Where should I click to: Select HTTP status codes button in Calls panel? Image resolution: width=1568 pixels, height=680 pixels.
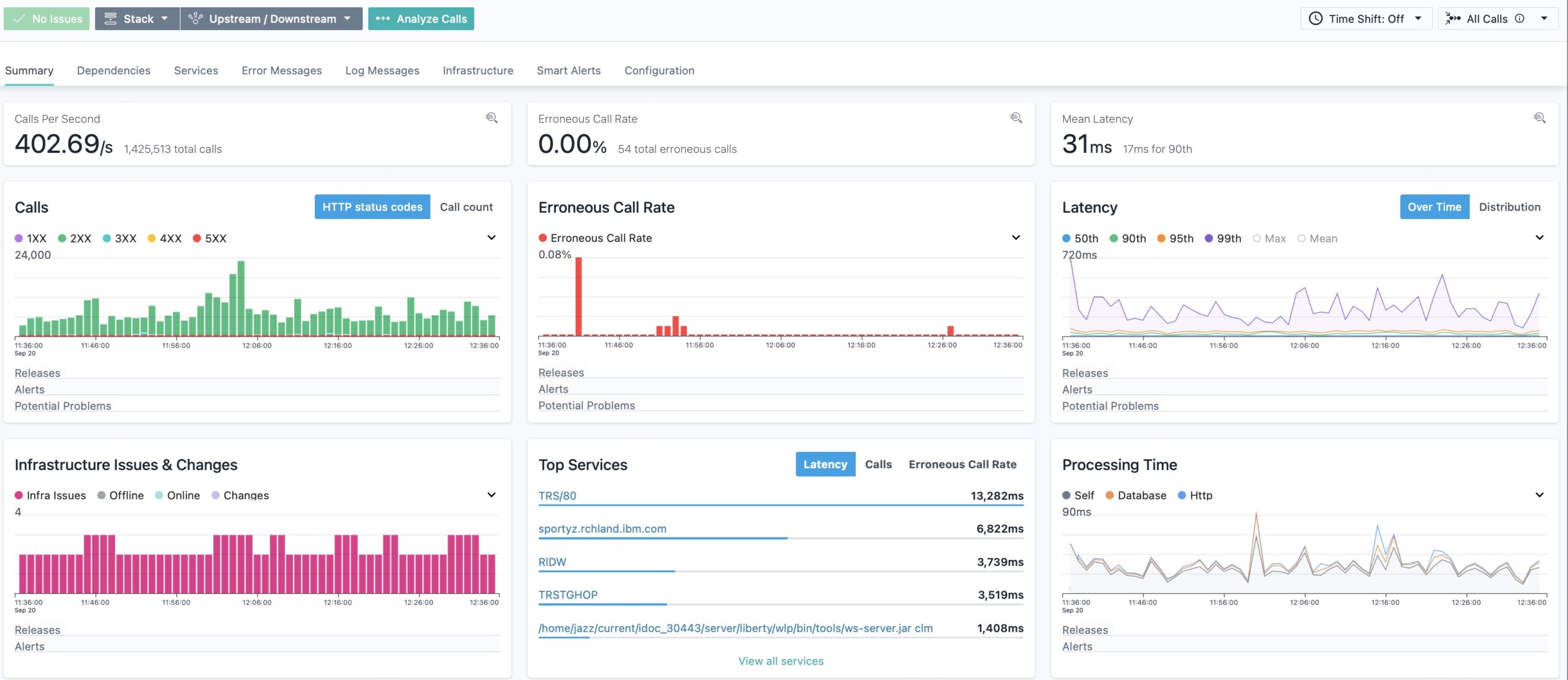(x=372, y=207)
